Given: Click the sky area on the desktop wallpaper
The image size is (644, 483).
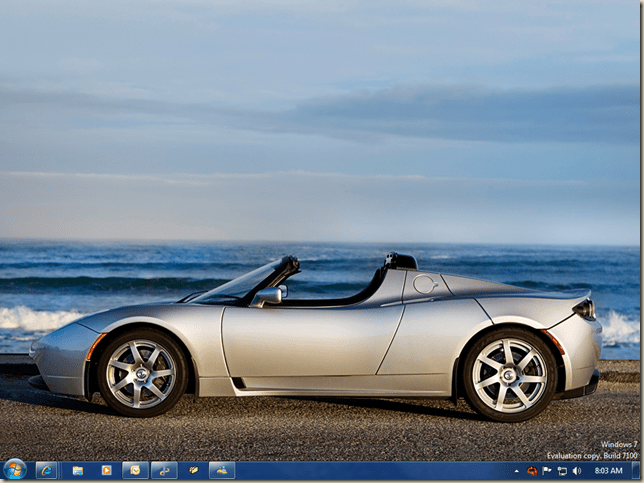Looking at the screenshot, I should [x=320, y=60].
